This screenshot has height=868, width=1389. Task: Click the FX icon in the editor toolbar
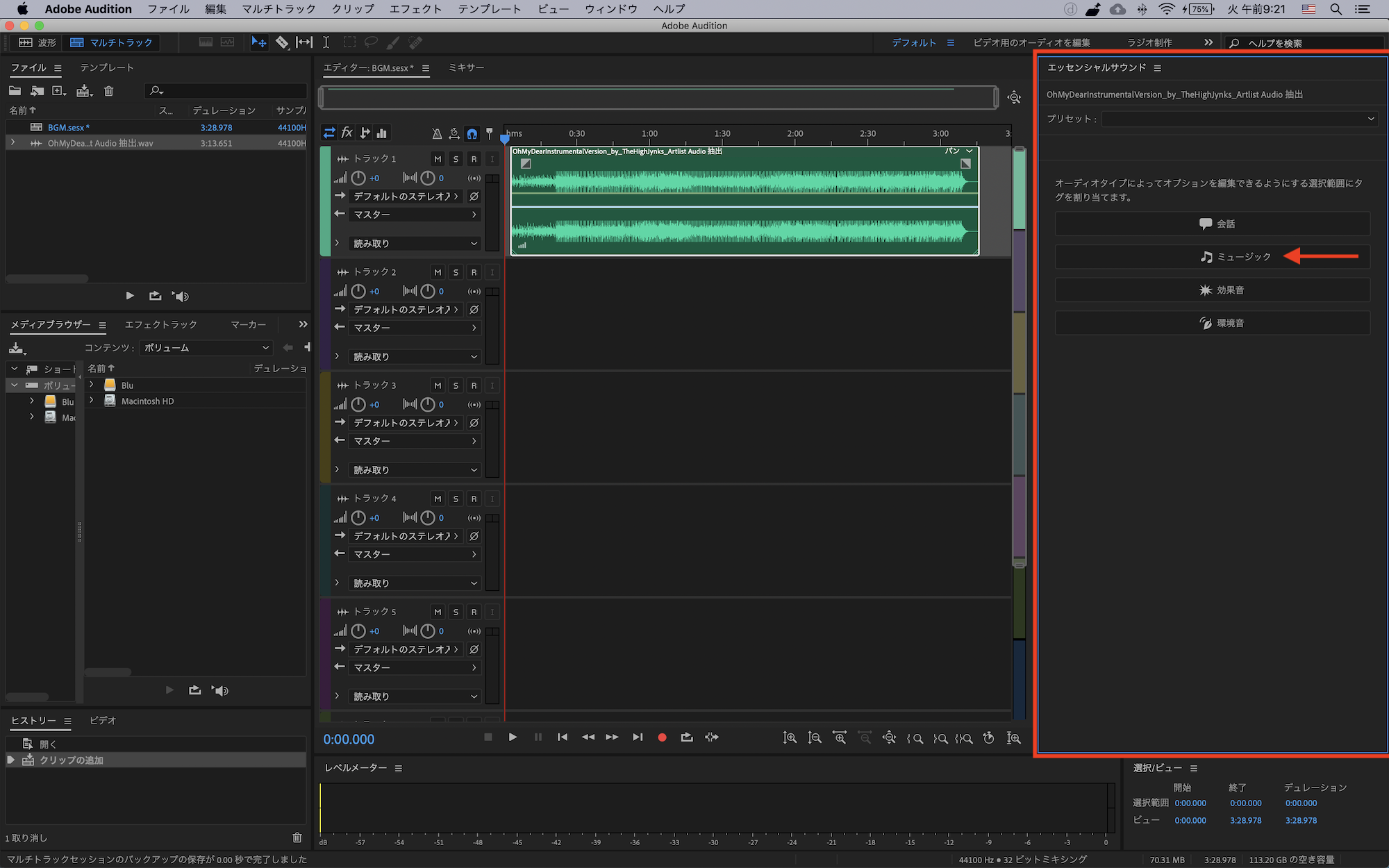tap(347, 133)
